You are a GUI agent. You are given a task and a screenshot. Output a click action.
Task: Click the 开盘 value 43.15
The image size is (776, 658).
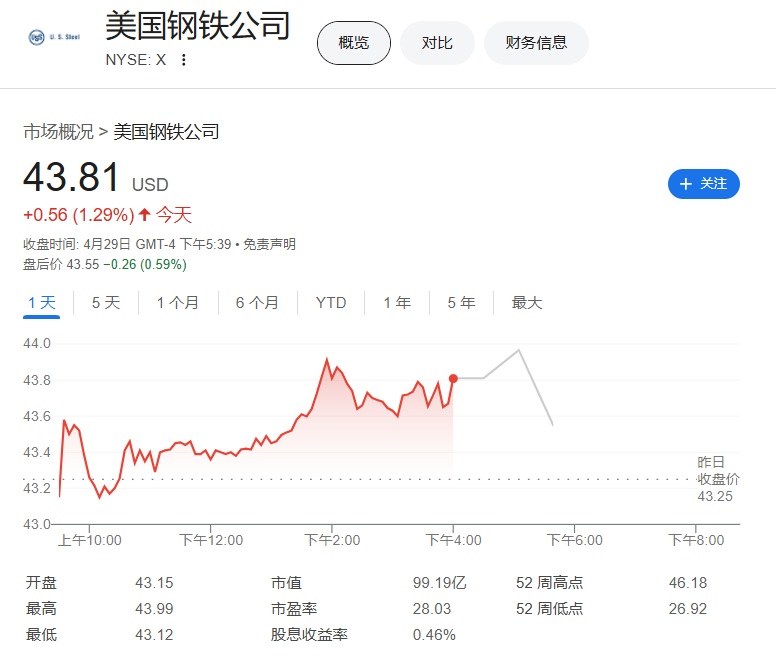click(x=154, y=583)
